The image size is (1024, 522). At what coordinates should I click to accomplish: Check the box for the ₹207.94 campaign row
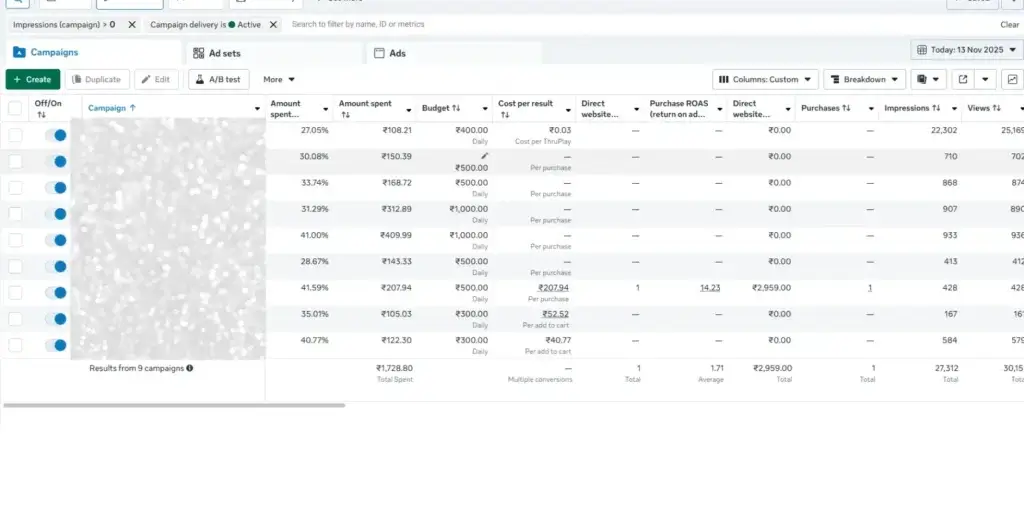[x=15, y=292]
